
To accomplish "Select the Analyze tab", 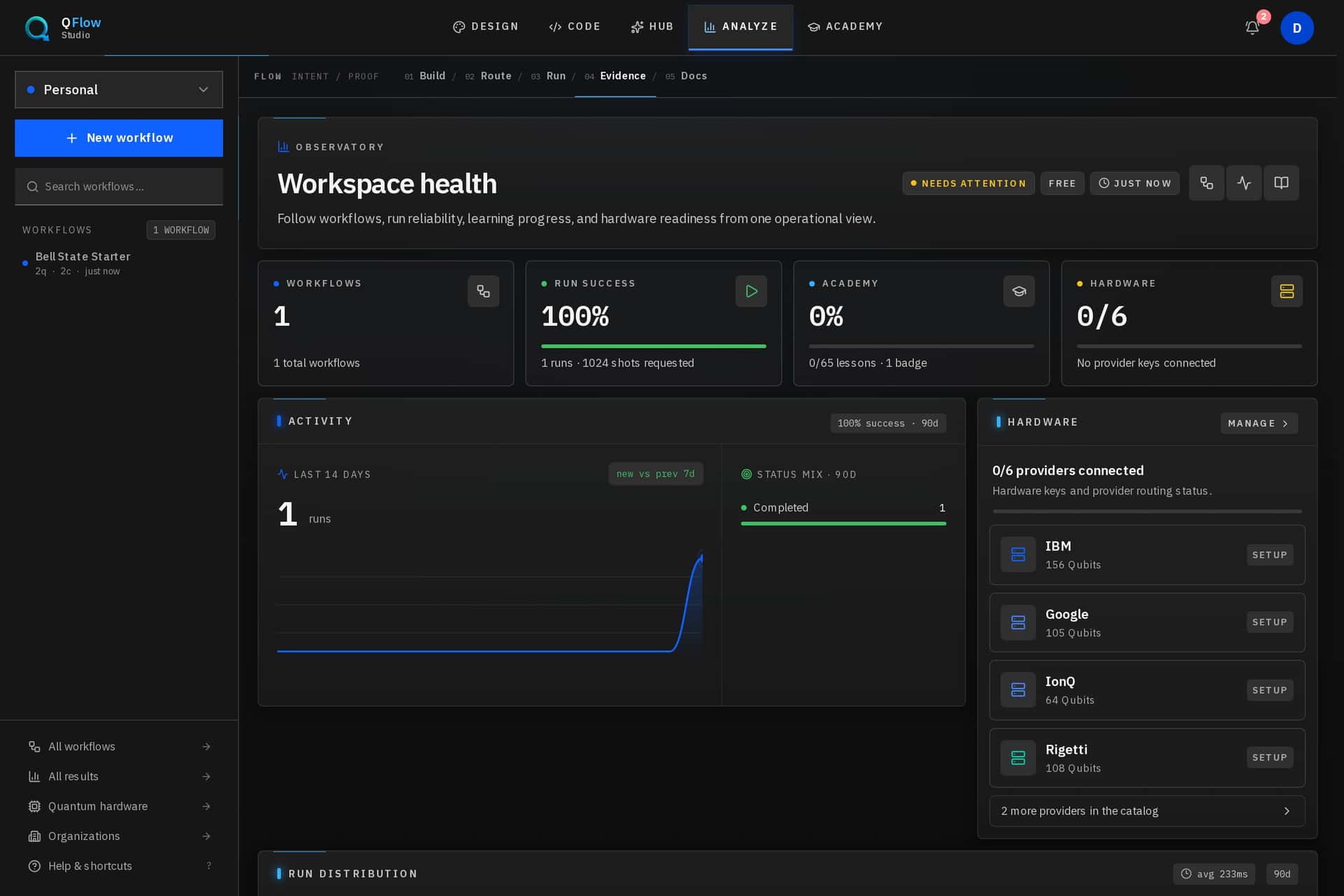I will point(741,27).
